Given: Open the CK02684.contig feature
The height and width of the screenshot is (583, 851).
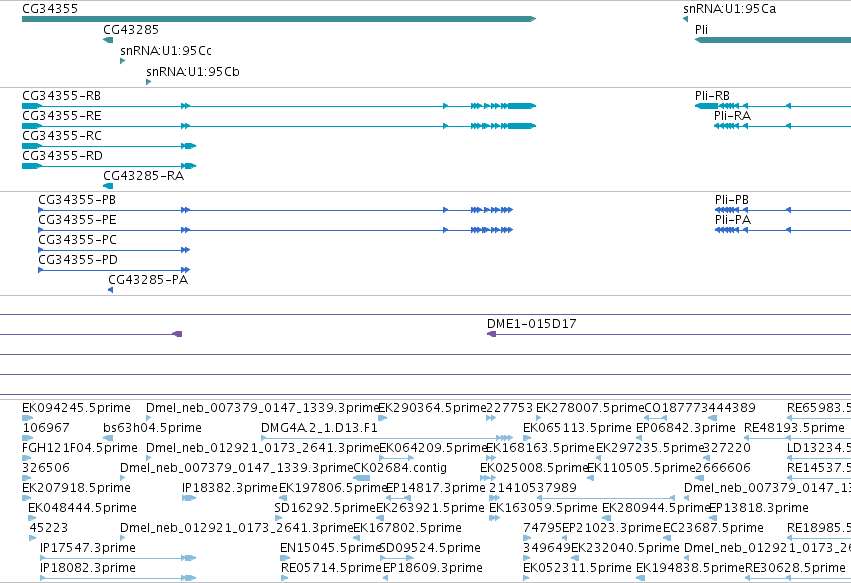Looking at the screenshot, I should (399, 468).
